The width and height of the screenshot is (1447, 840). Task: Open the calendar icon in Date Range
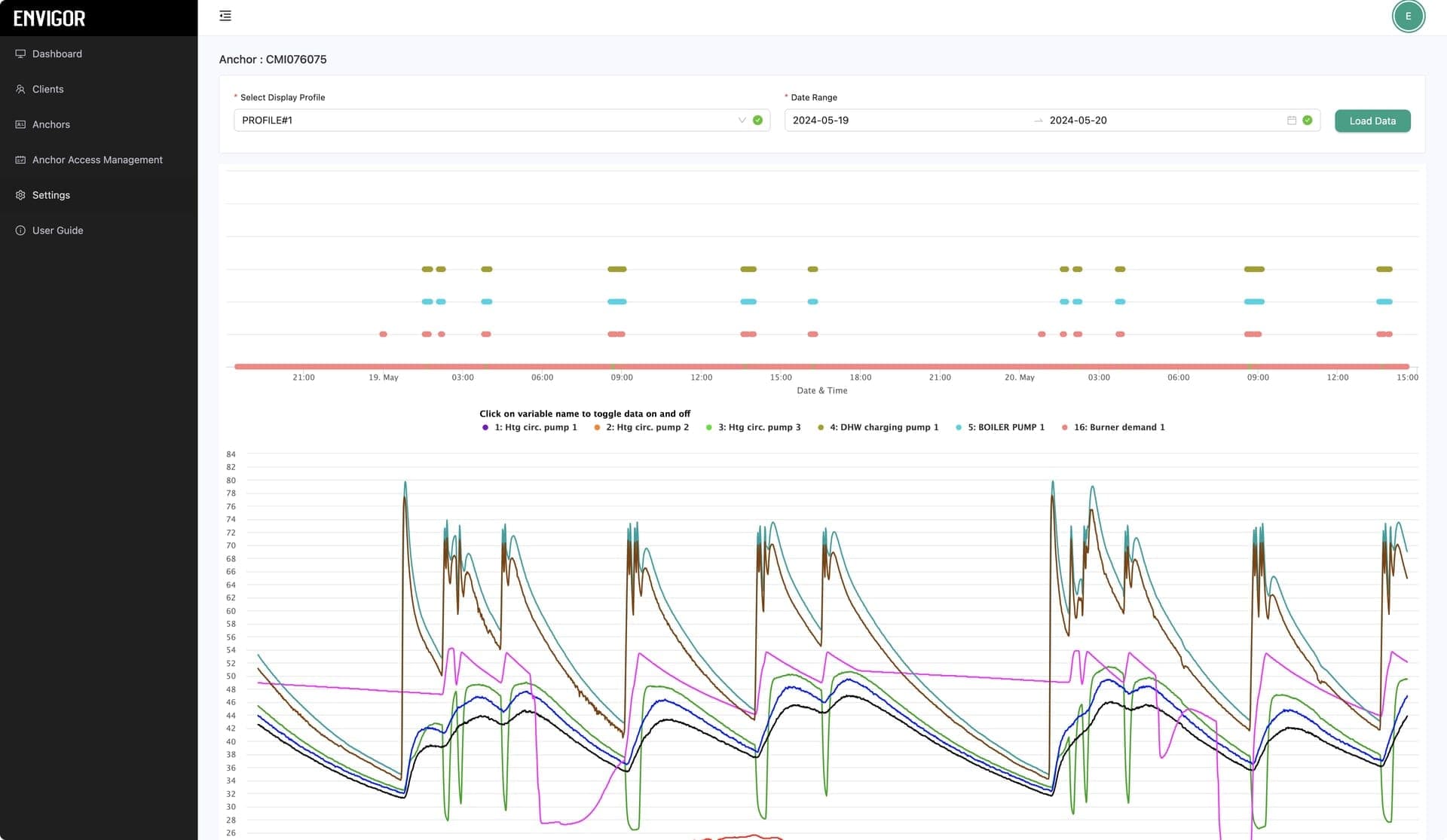coord(1291,121)
